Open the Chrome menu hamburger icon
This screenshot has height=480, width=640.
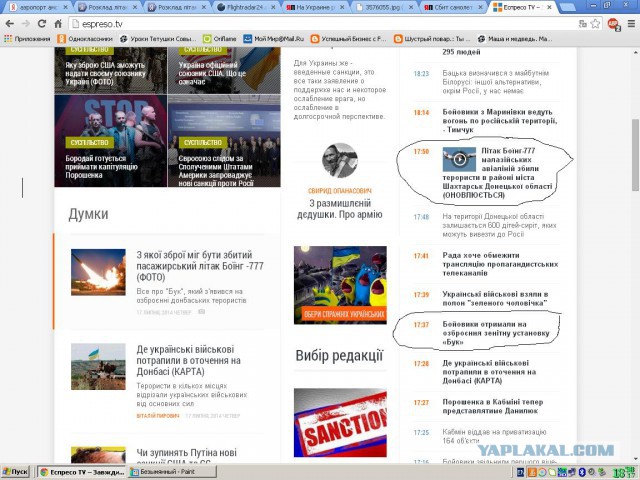tap(630, 24)
